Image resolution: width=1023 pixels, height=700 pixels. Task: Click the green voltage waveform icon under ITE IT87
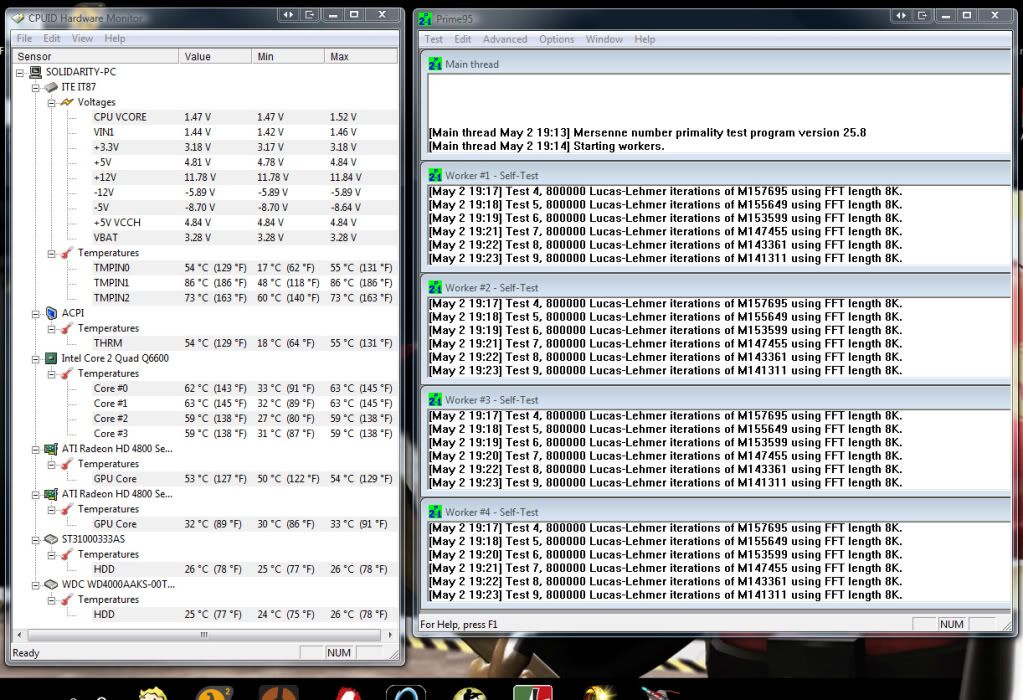click(67, 102)
